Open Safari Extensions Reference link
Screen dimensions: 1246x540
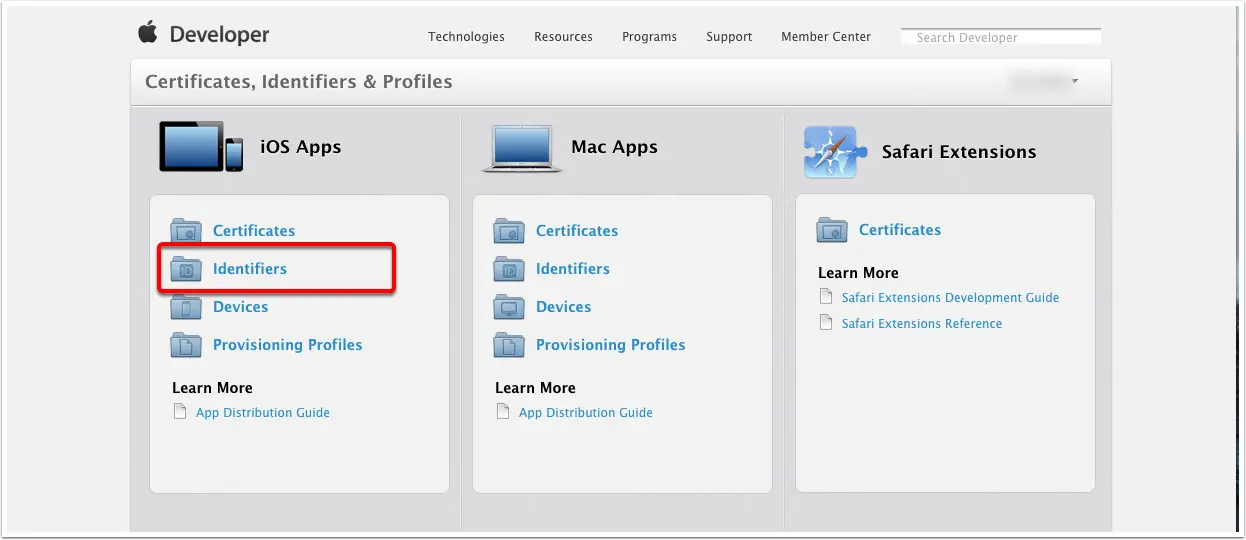click(922, 323)
